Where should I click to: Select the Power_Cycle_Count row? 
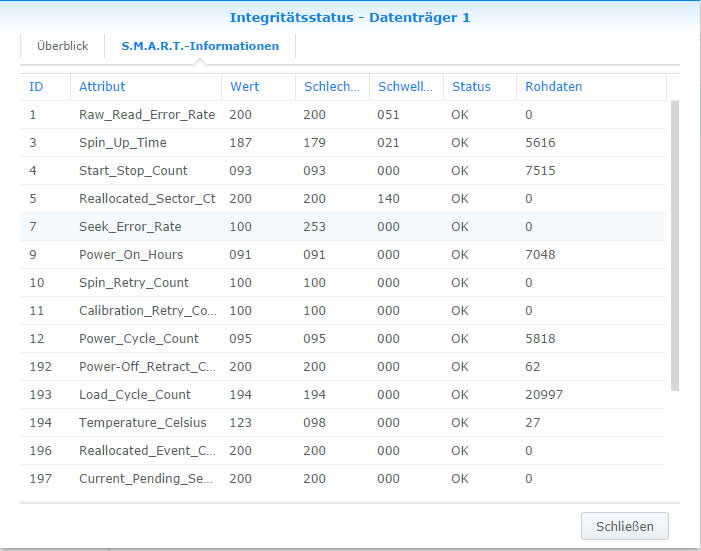pyautogui.click(x=342, y=339)
